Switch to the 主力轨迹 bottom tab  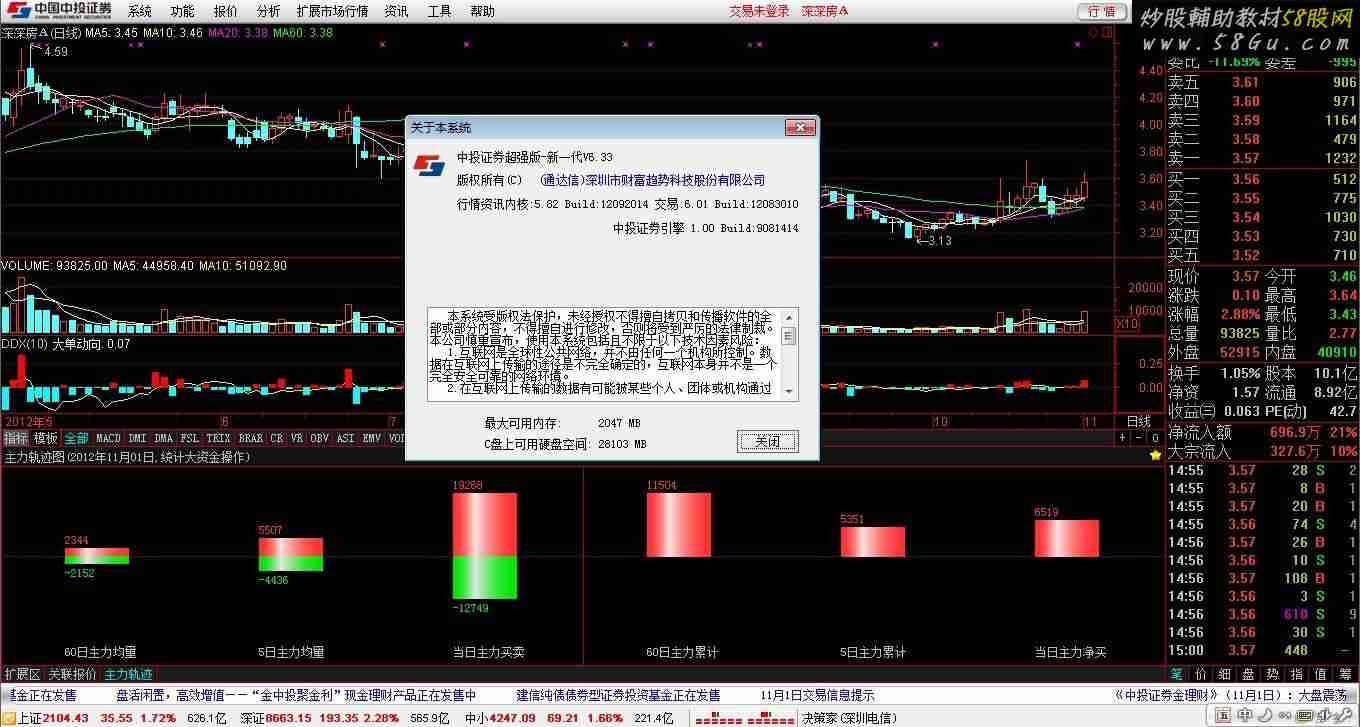pos(129,674)
